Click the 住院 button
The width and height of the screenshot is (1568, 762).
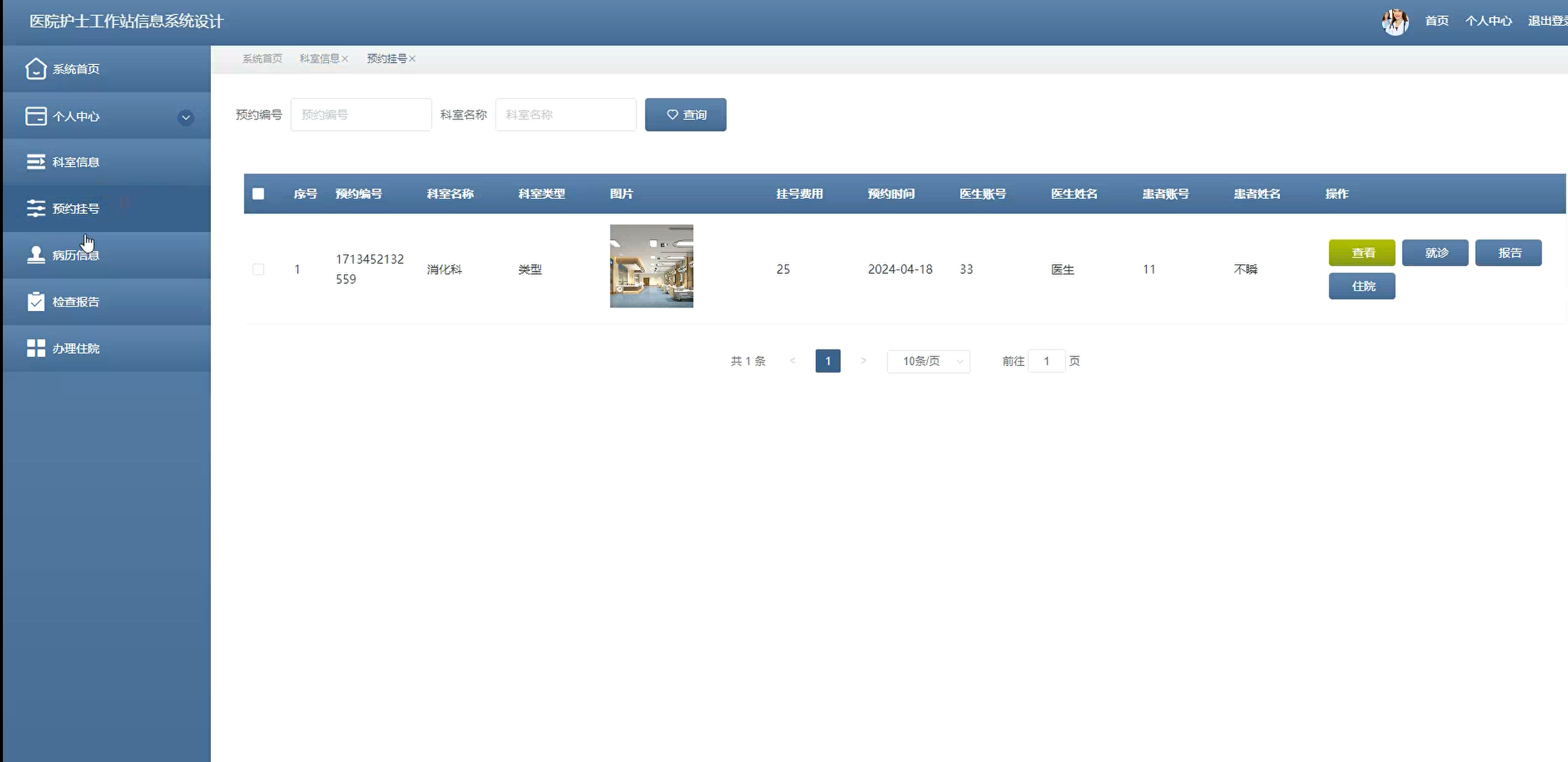[1362, 286]
